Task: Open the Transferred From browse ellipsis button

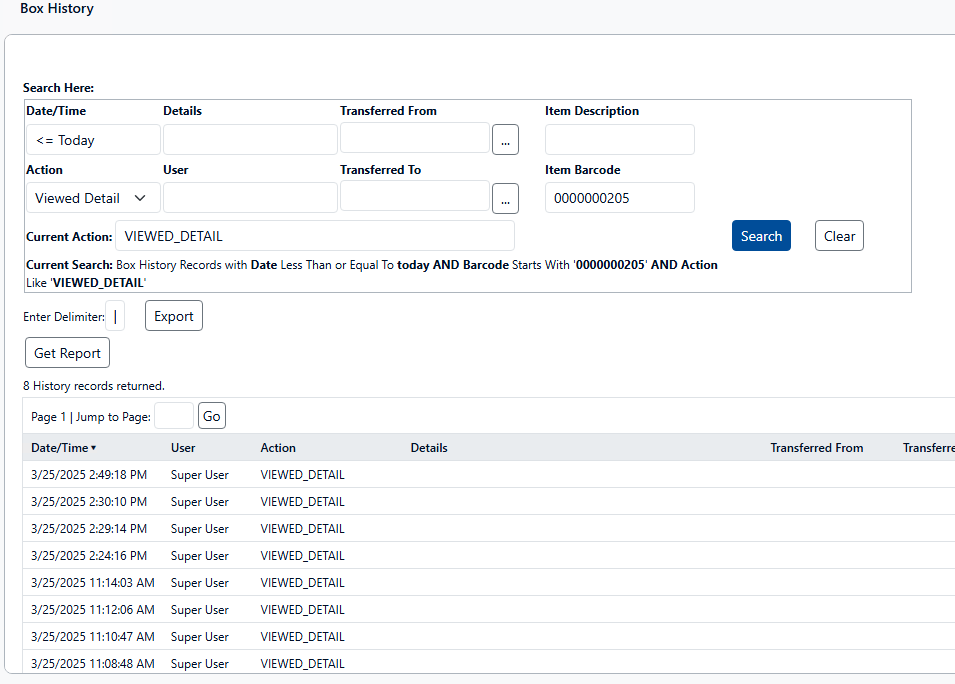Action: tap(505, 140)
